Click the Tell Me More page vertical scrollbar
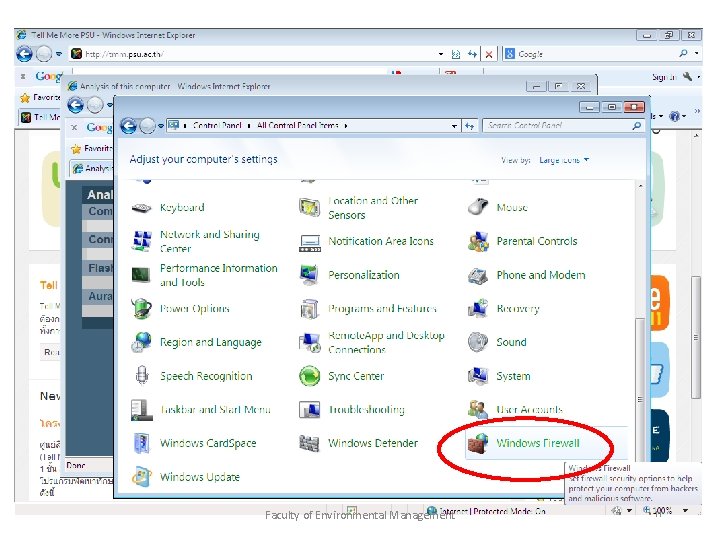Screen dimensions: 720x540 point(696,338)
